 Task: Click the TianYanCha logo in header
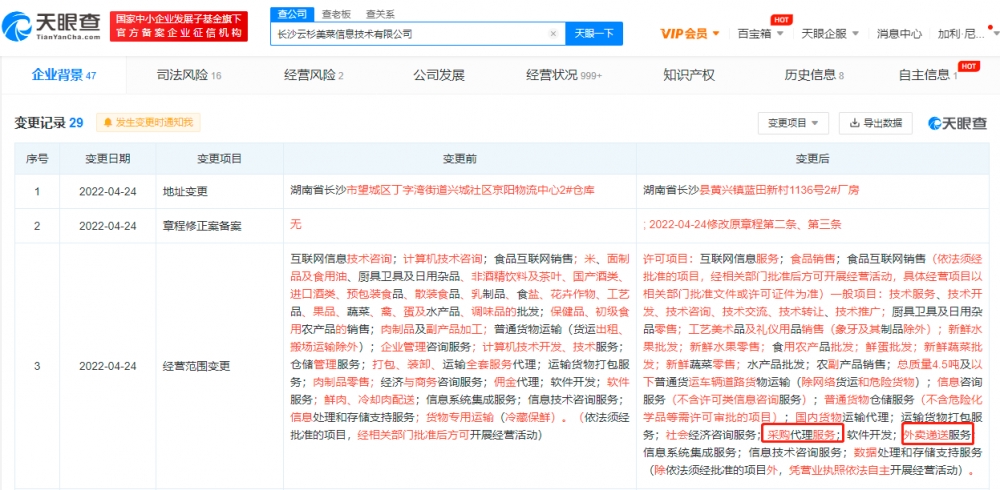[x=52, y=26]
